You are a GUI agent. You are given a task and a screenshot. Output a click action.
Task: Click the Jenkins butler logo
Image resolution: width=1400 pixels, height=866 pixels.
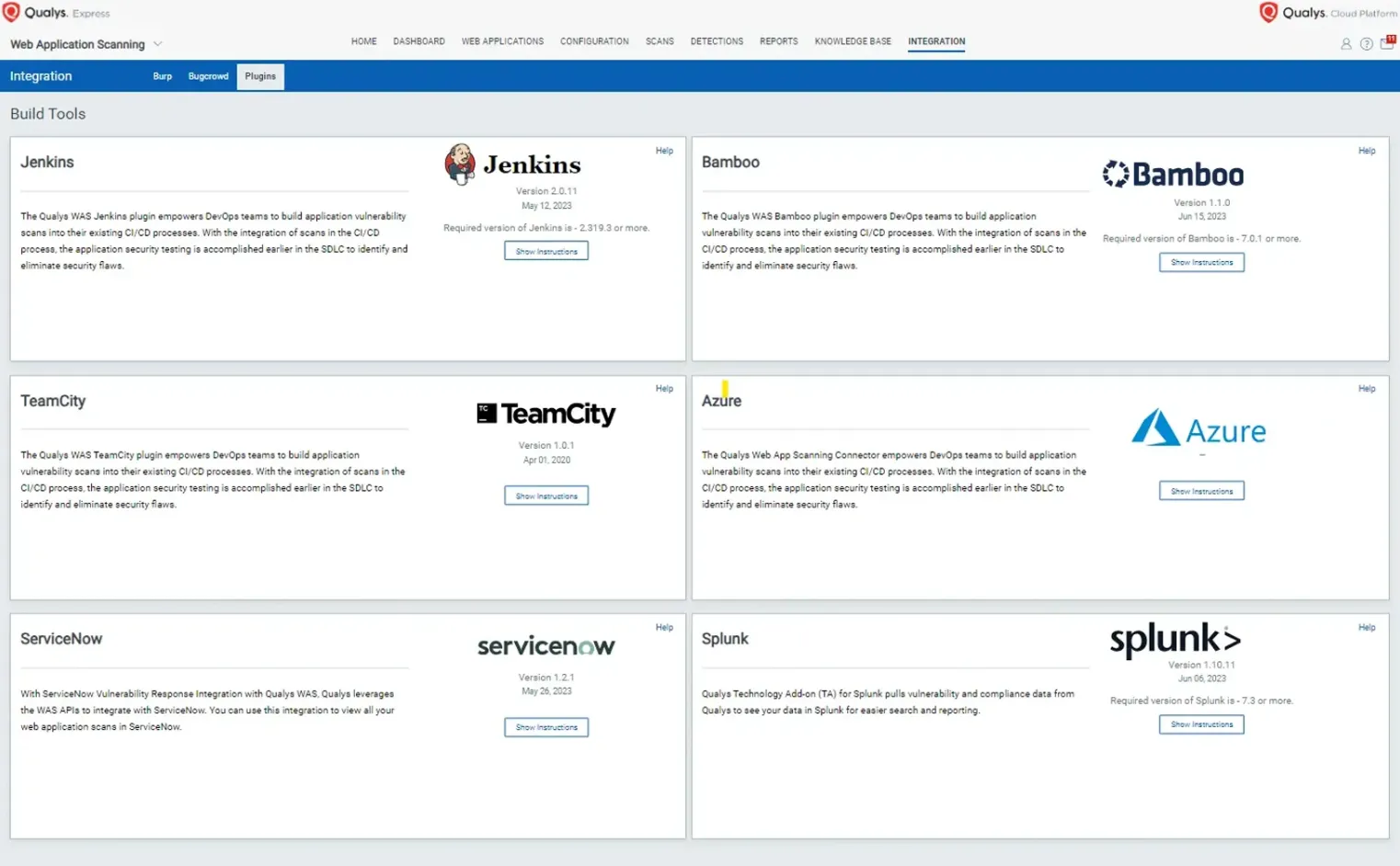pyautogui.click(x=460, y=164)
